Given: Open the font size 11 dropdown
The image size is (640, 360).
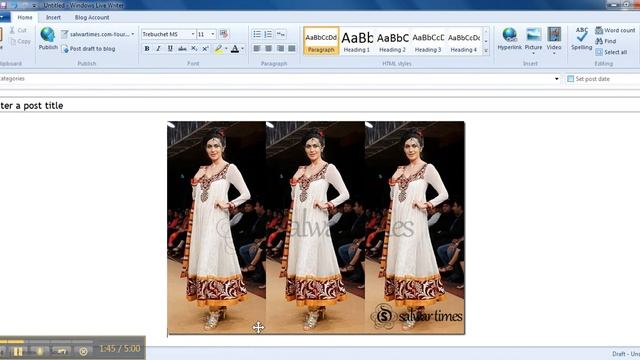Looking at the screenshot, I should pos(213,34).
